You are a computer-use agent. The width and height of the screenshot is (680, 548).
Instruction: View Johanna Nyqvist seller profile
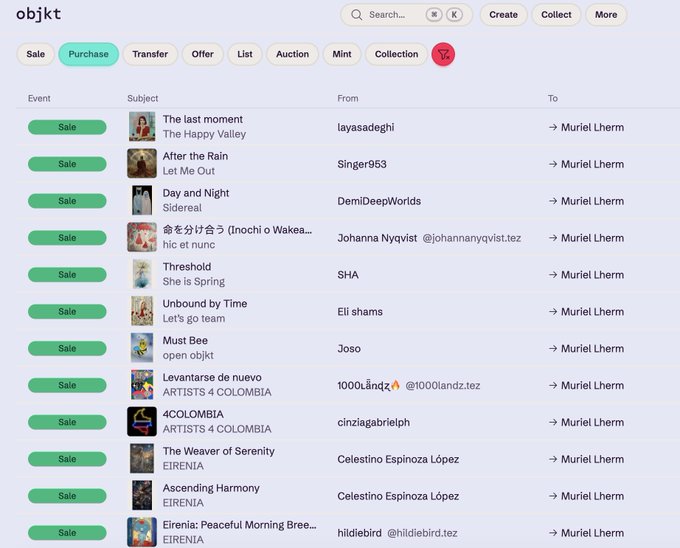pos(377,238)
